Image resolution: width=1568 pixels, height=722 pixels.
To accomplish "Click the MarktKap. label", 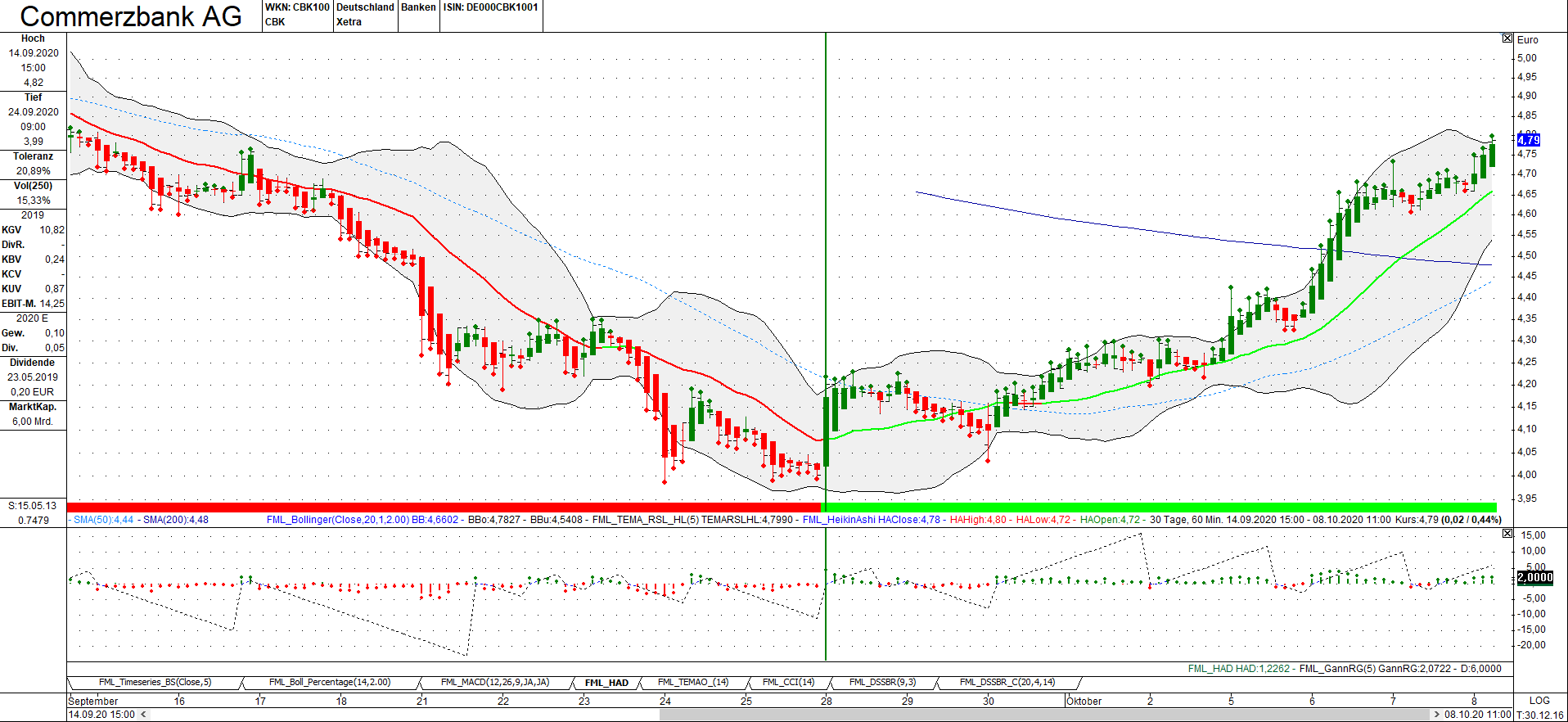I will [x=33, y=407].
